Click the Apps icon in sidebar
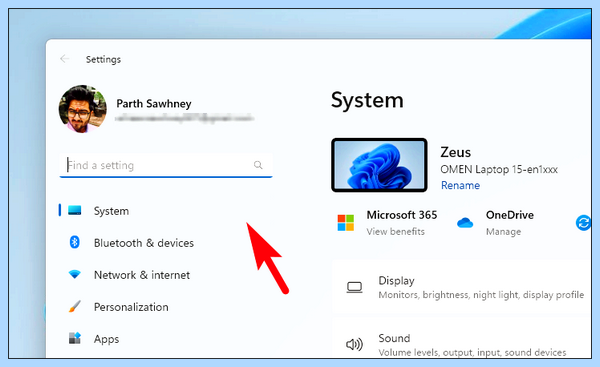This screenshot has height=367, width=600. (x=75, y=338)
